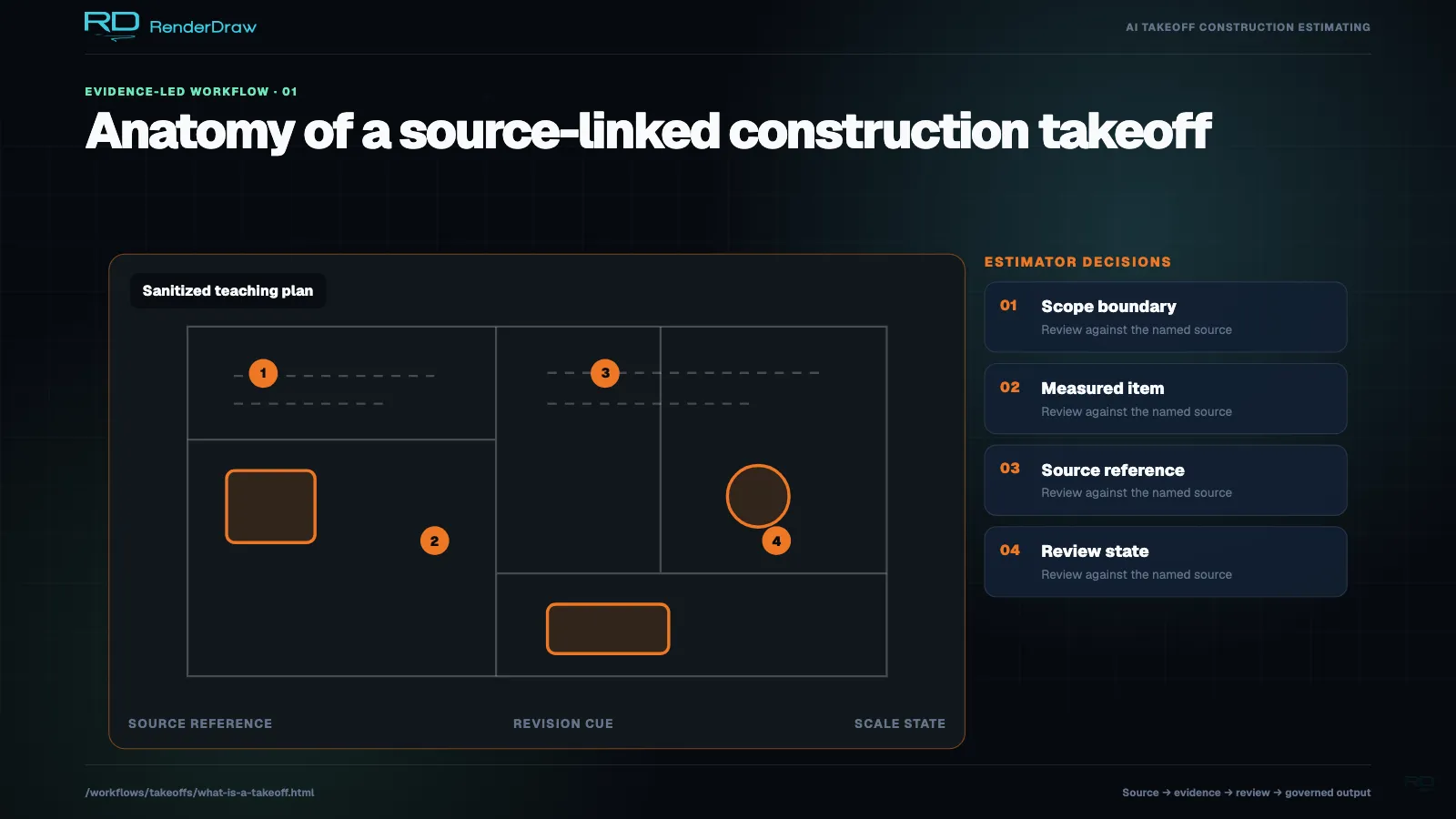Click the slide title about construction takeoff
The image size is (1456, 819).
click(x=648, y=131)
